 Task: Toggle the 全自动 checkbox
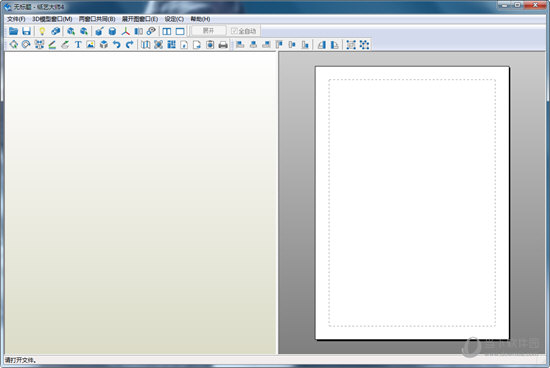pos(244,31)
